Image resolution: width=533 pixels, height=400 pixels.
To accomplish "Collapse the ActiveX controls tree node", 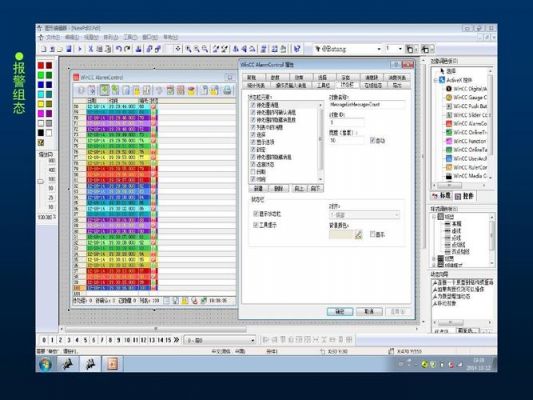I will pos(435,80).
